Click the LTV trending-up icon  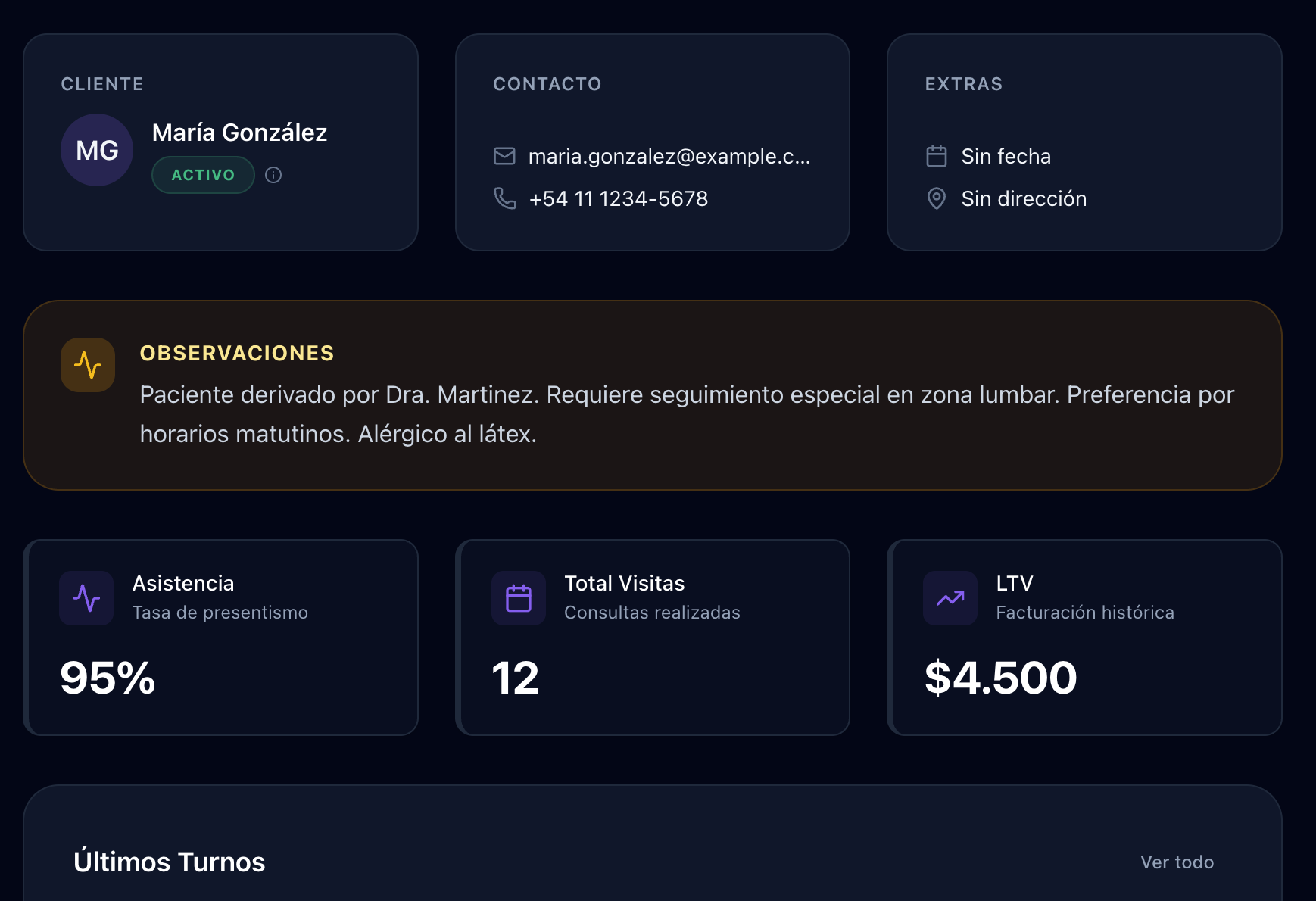click(x=950, y=598)
